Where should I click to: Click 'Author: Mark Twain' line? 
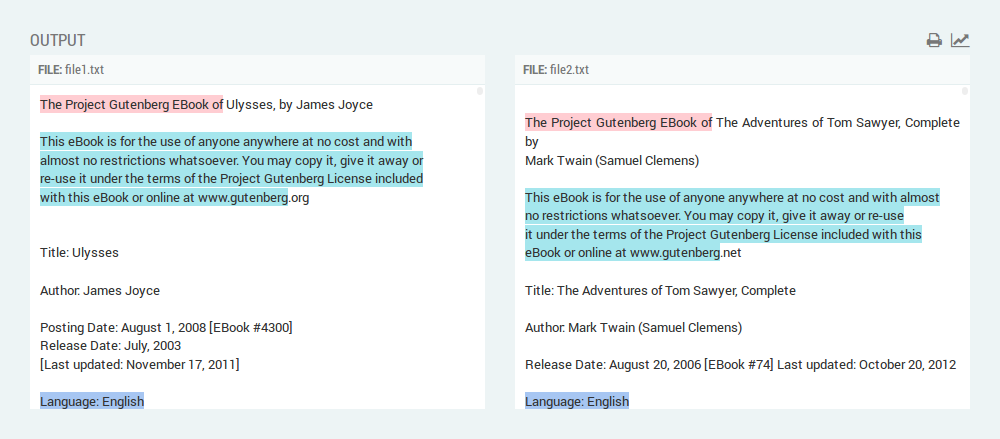634,327
